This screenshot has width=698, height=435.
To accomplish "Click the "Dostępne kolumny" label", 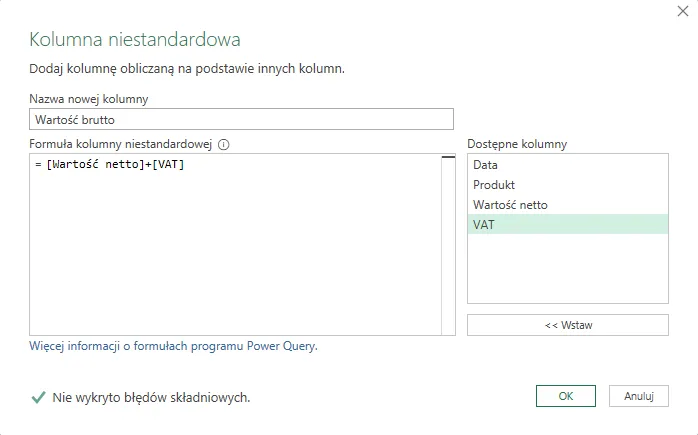I will pyautogui.click(x=517, y=144).
